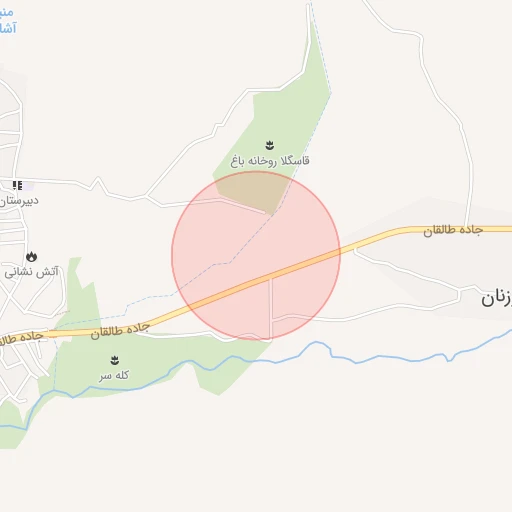Click the جاده طالقان road label above کله سر park
This screenshot has height=512, width=512.
point(120,331)
